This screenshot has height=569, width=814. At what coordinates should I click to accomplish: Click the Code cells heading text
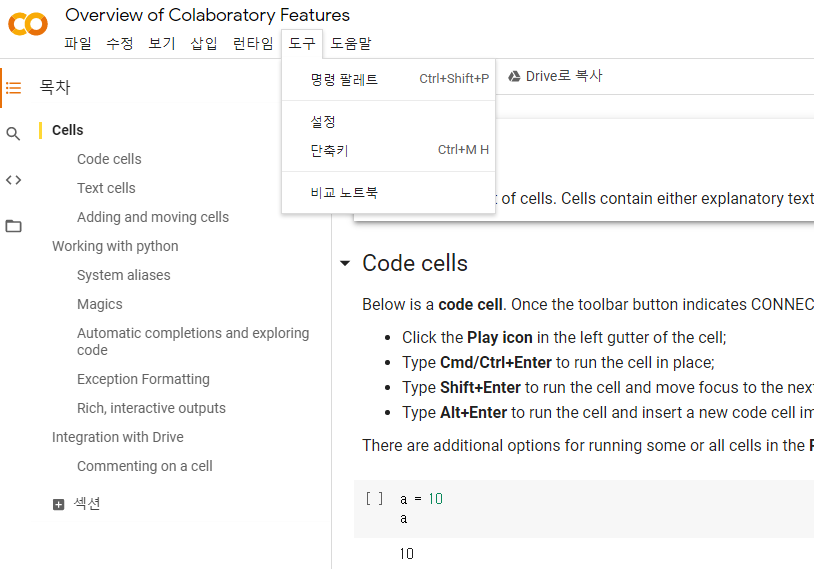coord(415,263)
